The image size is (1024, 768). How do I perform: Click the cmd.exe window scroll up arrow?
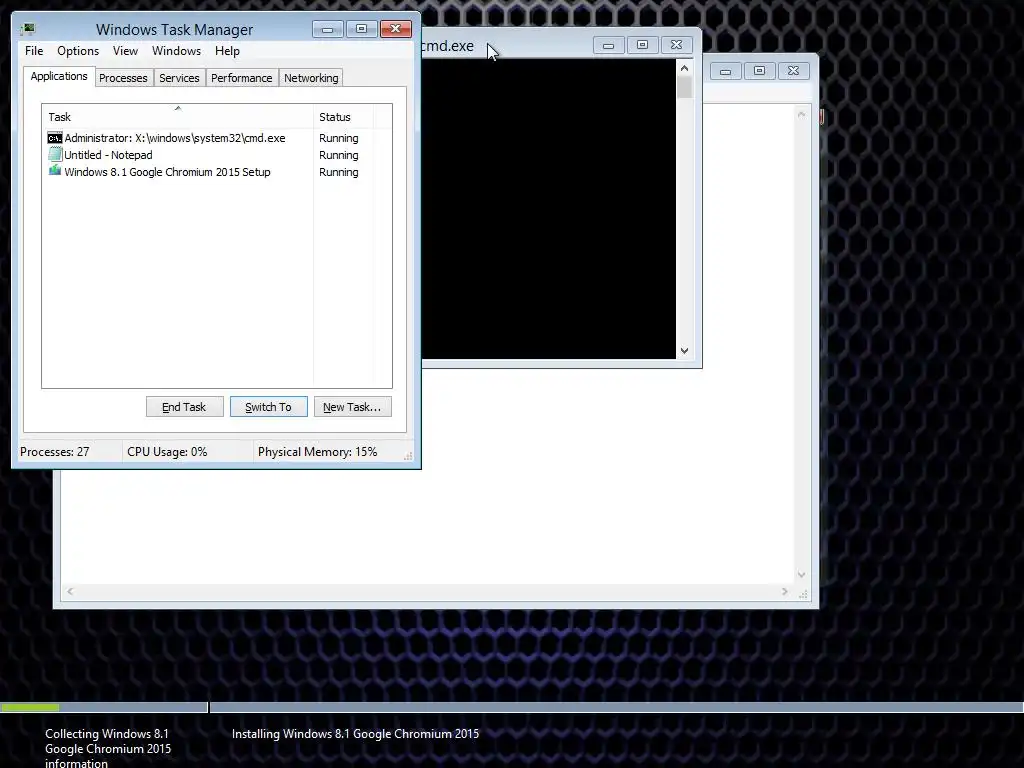(x=684, y=68)
